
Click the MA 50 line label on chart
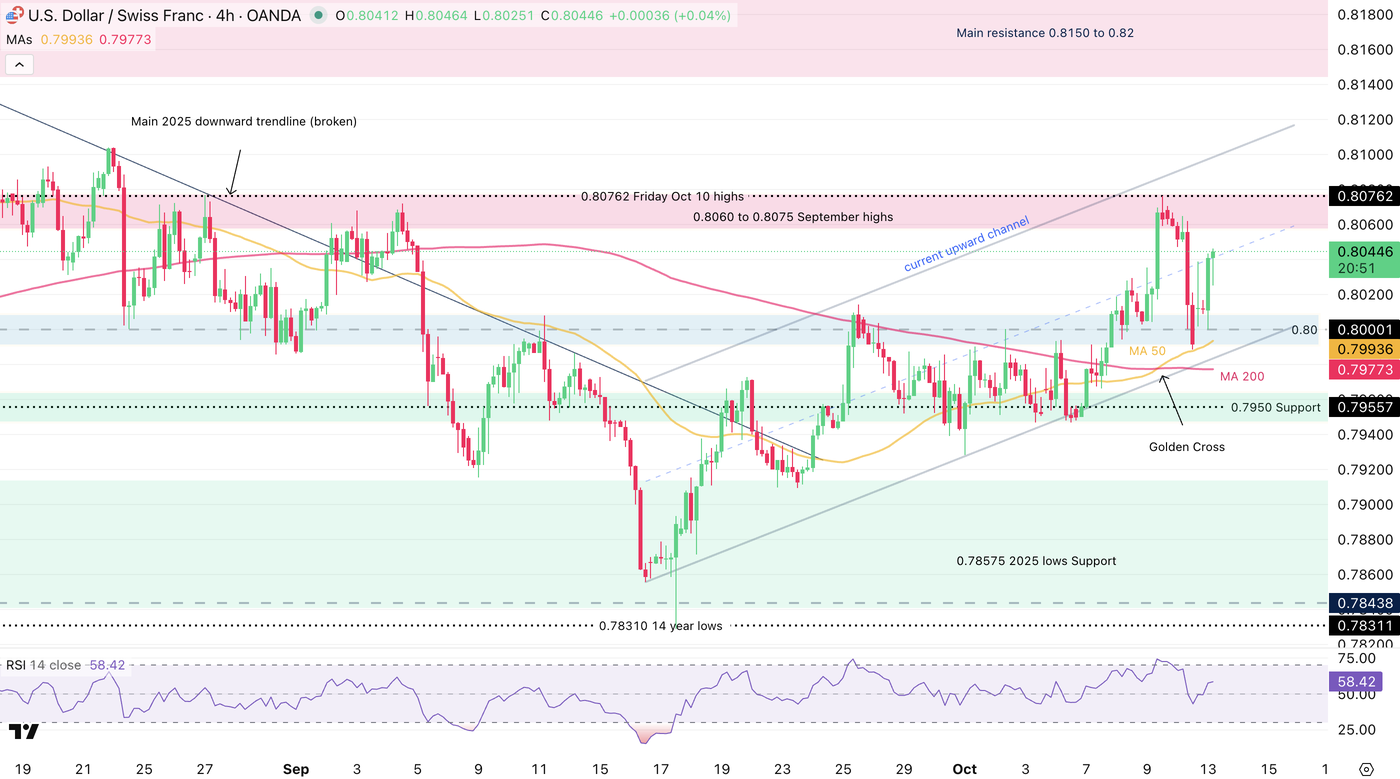(x=1148, y=351)
